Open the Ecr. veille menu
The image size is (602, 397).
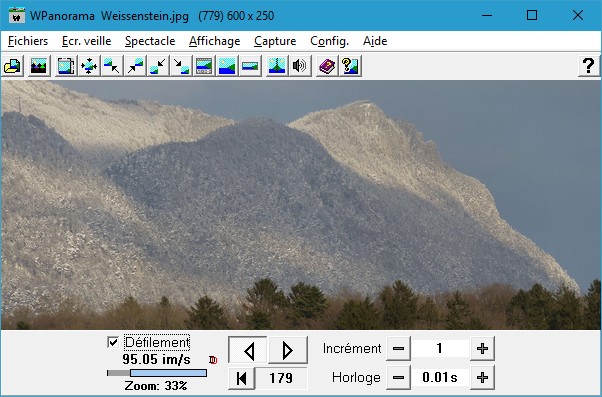[x=86, y=41]
